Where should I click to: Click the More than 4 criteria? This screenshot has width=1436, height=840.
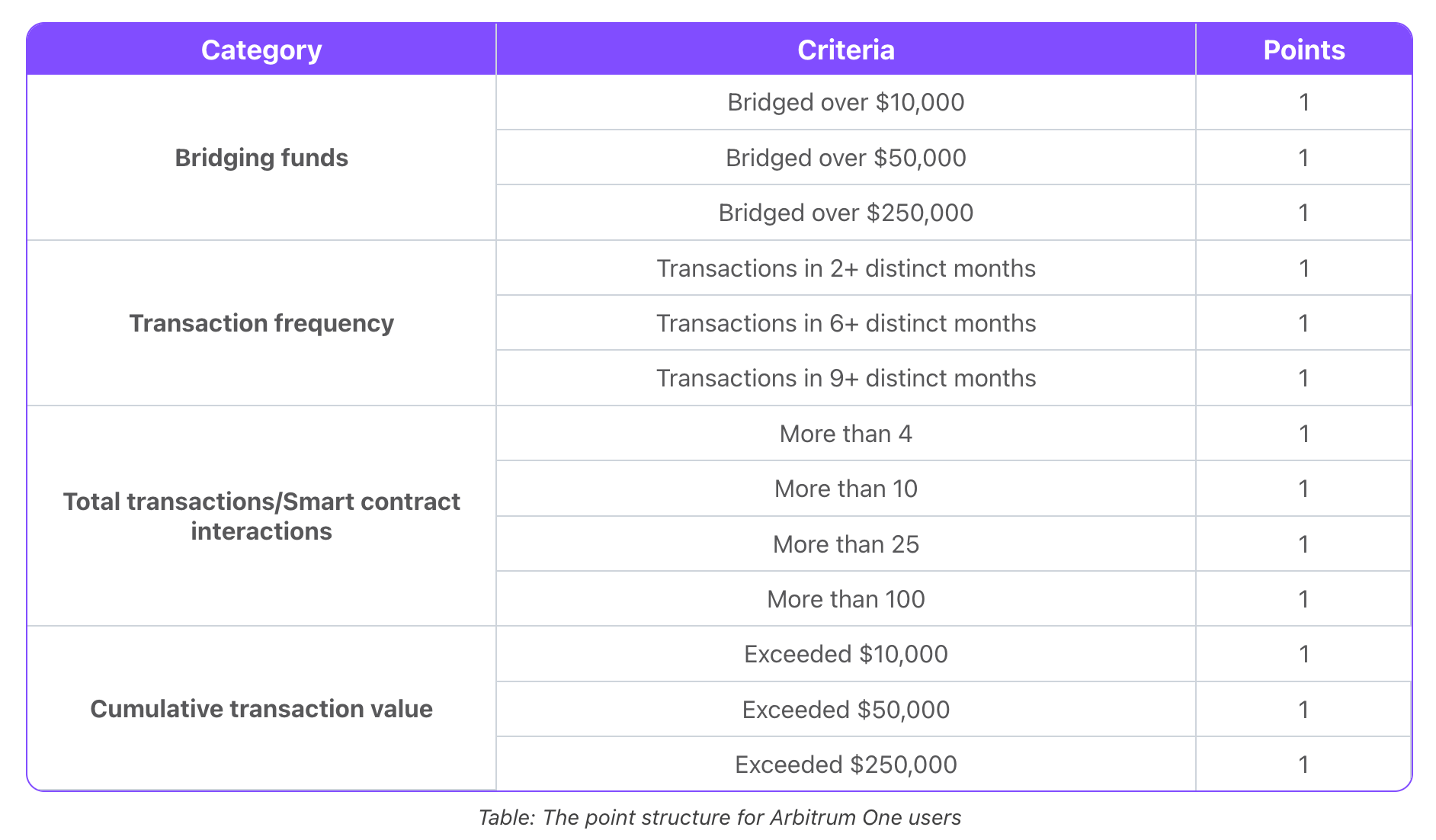point(845,434)
